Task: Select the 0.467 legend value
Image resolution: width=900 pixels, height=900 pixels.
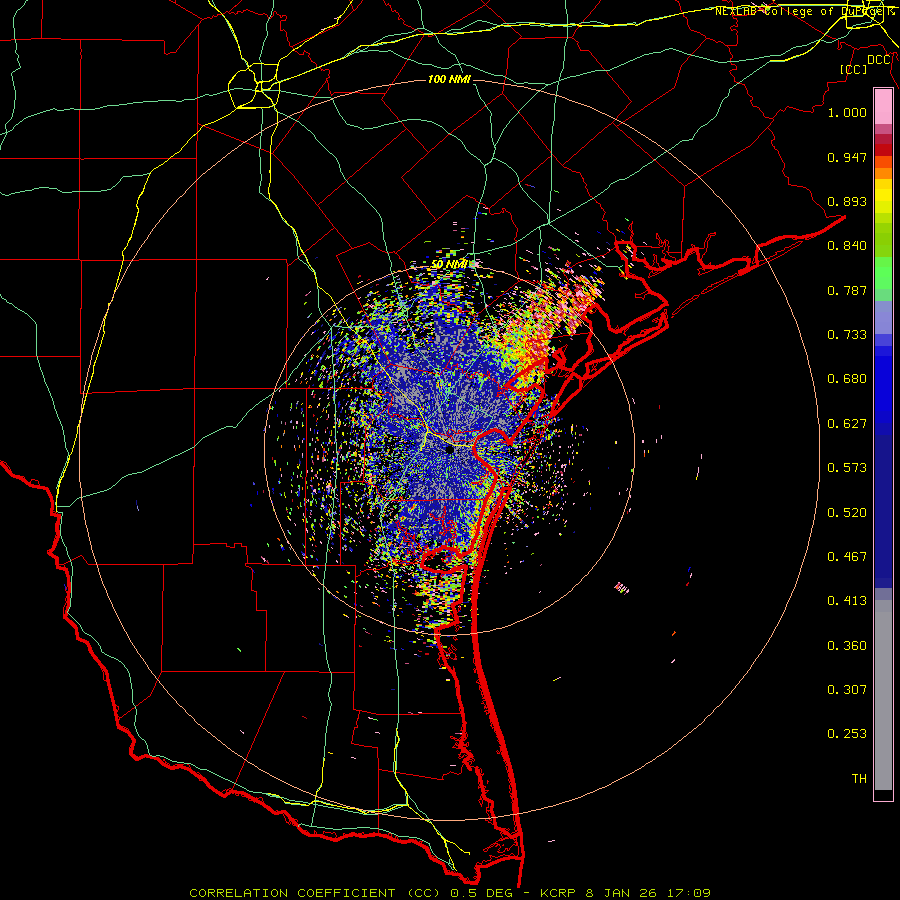Action: [847, 557]
